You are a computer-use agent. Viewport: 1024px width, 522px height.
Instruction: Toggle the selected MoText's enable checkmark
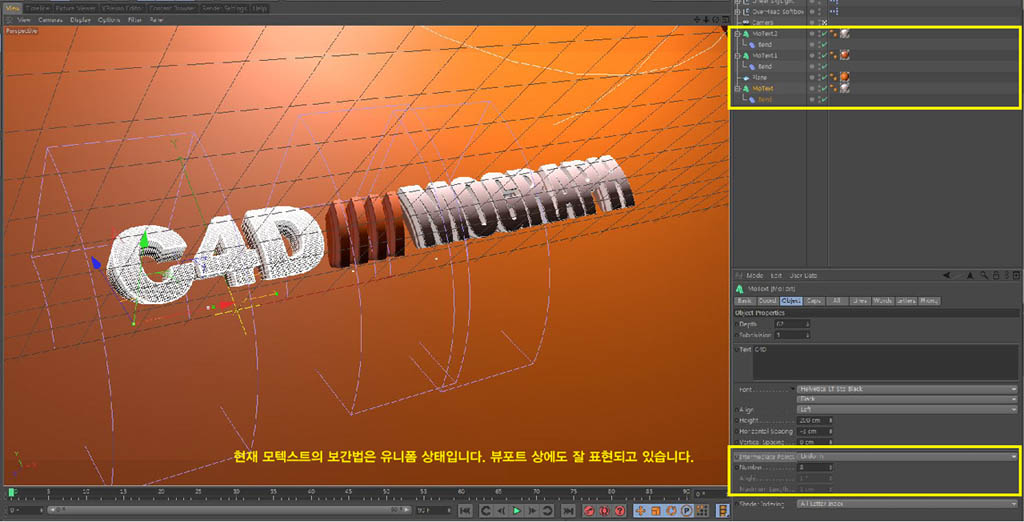tap(824, 88)
